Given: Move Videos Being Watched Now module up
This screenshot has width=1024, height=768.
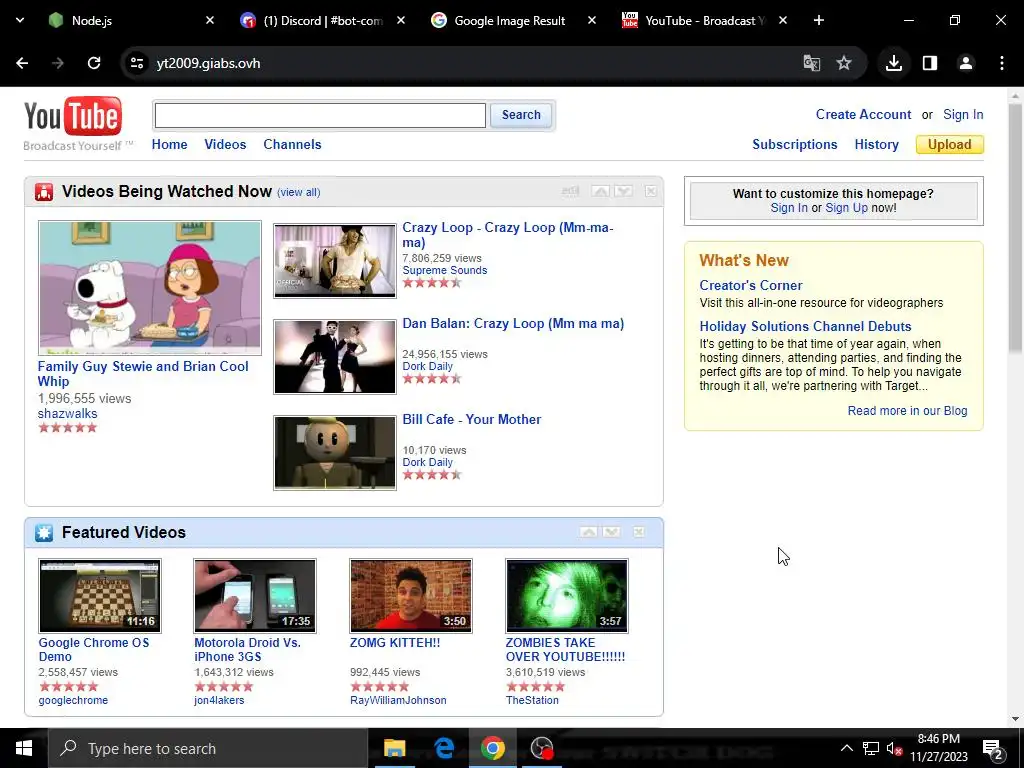Looking at the screenshot, I should [600, 191].
